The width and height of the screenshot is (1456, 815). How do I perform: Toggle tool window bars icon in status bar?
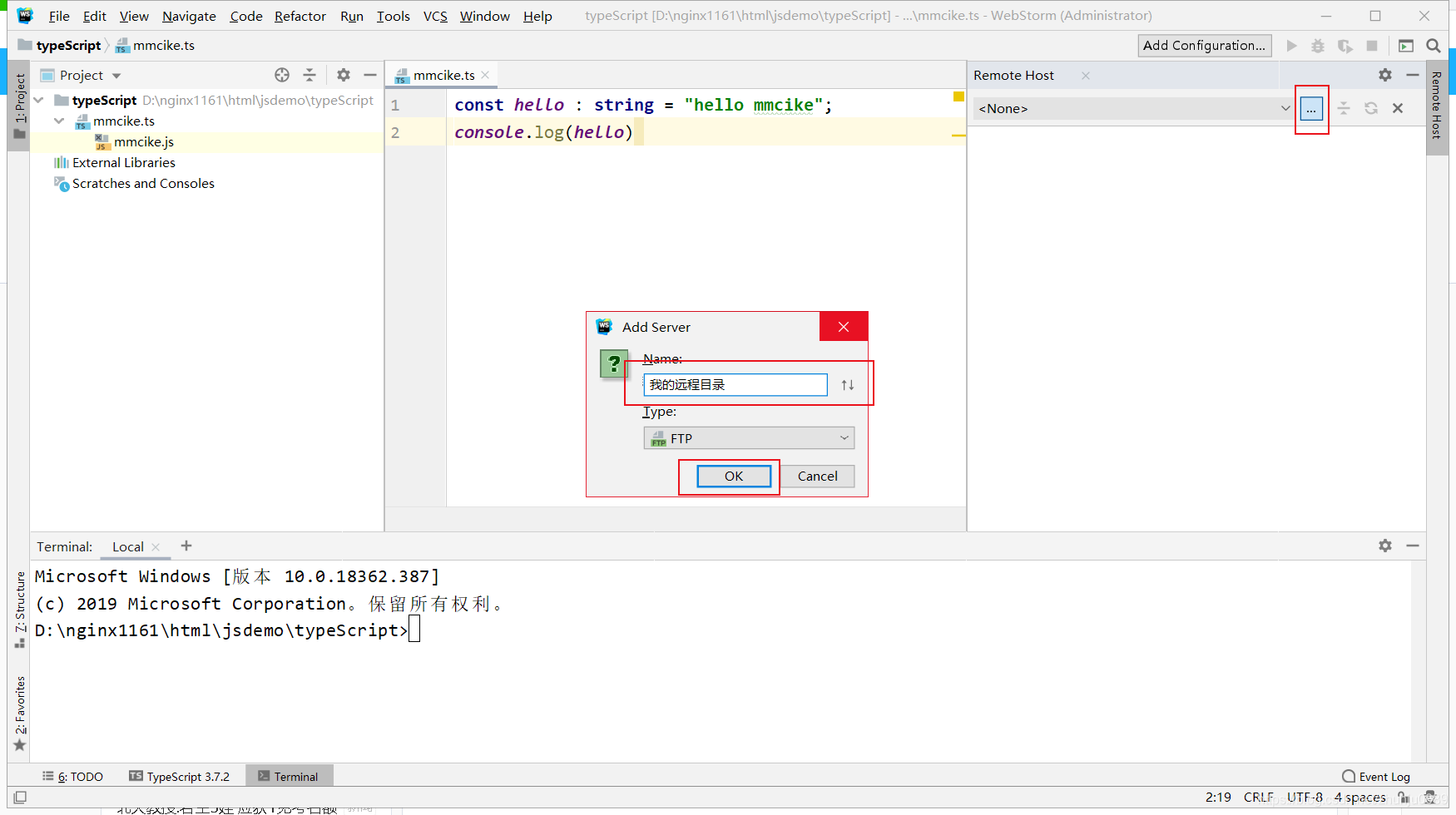click(x=20, y=798)
